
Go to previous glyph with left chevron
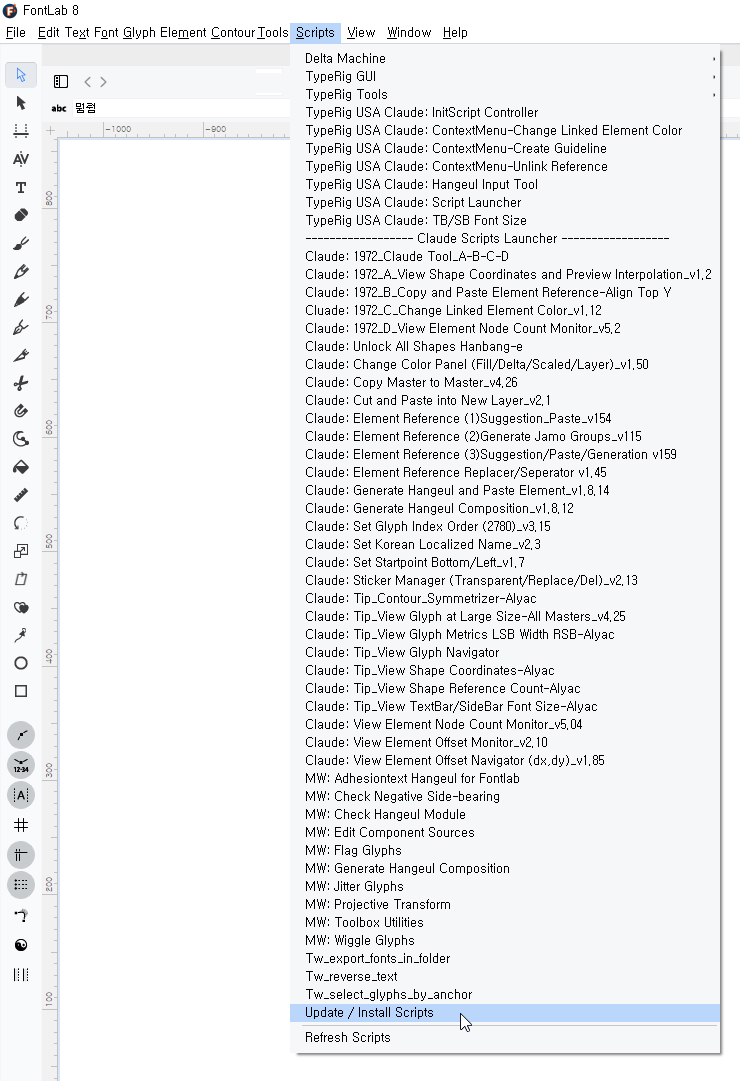tap(87, 81)
